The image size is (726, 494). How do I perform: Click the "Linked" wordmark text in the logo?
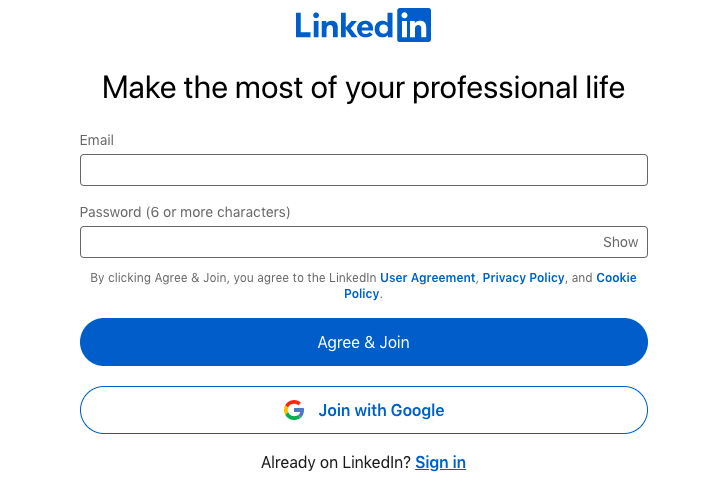coord(345,26)
